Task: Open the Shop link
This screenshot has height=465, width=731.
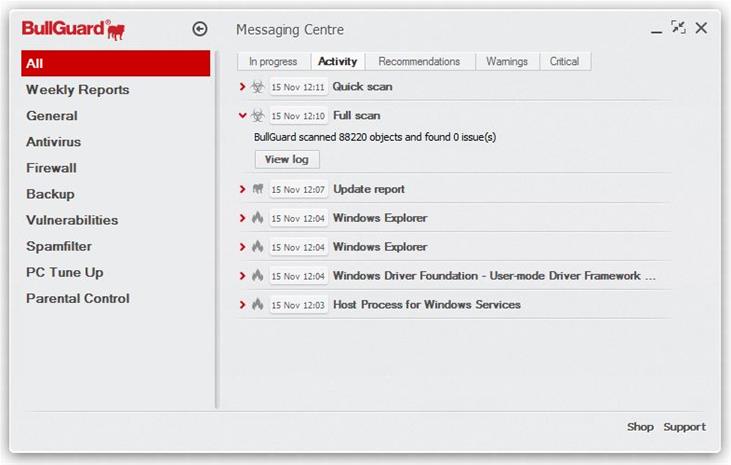Action: pos(640,427)
